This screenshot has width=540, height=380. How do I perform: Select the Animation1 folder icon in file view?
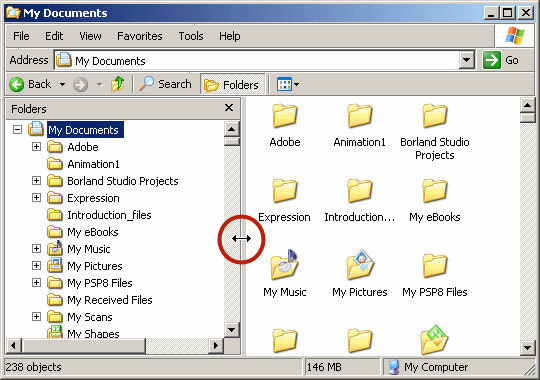(360, 116)
